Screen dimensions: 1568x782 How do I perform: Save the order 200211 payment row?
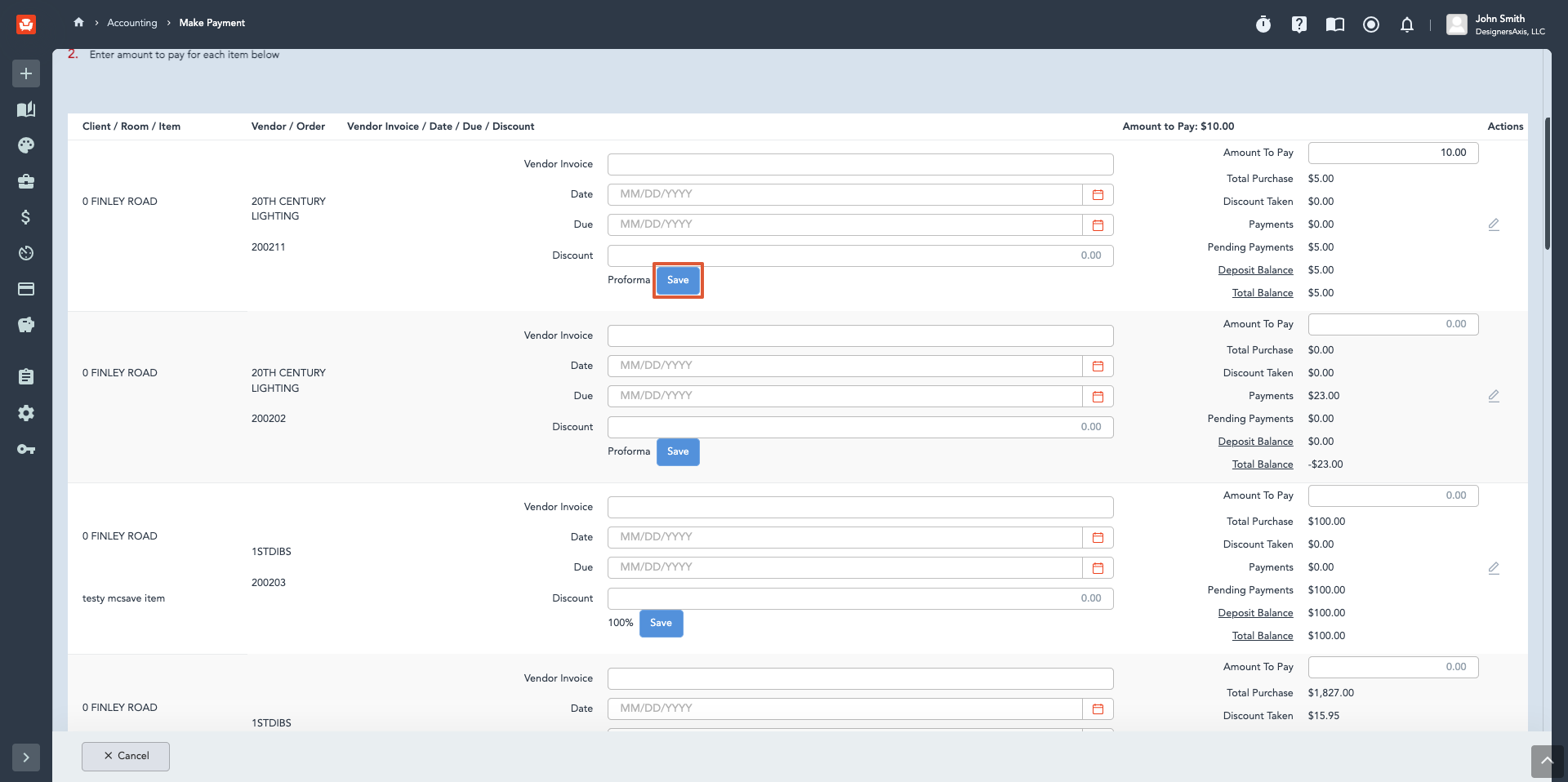click(x=678, y=280)
